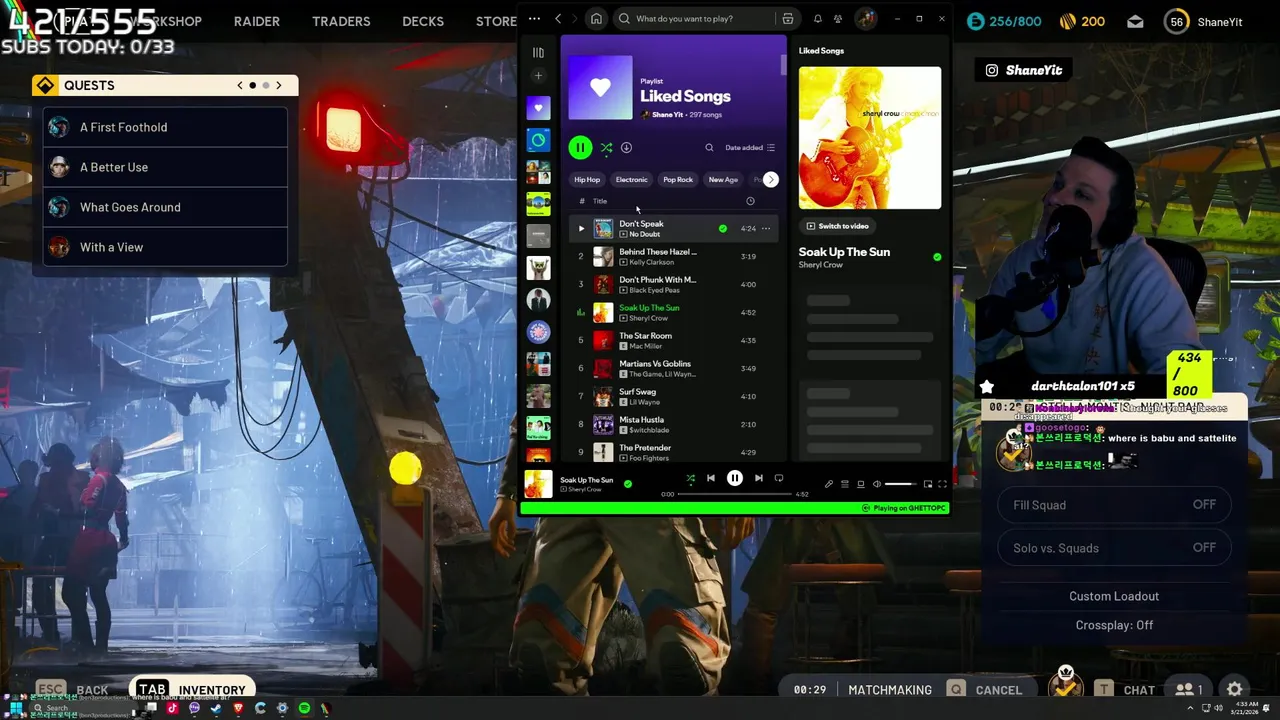This screenshot has width=1280, height=720.
Task: Click the song progress bar
Action: point(735,494)
